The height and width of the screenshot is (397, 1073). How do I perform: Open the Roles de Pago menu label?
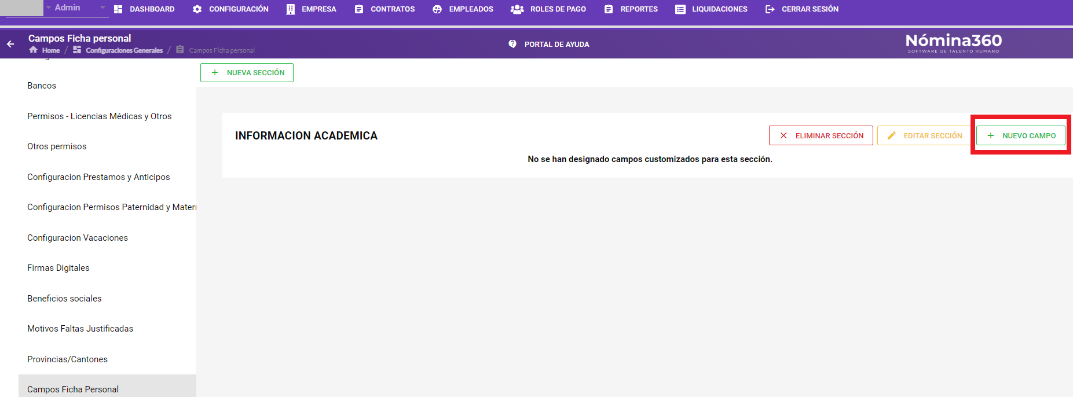[559, 10]
